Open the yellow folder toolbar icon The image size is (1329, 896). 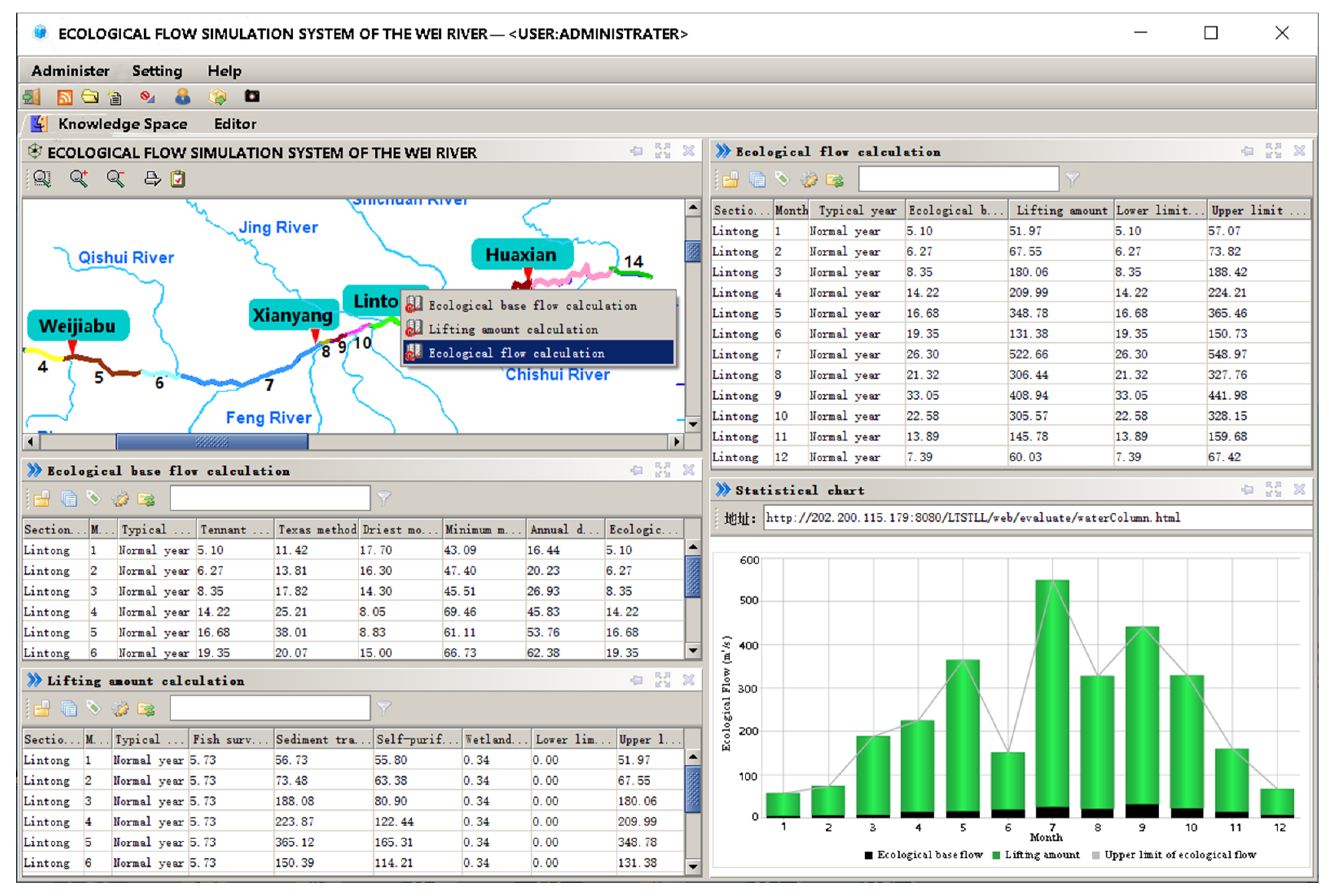(x=90, y=97)
